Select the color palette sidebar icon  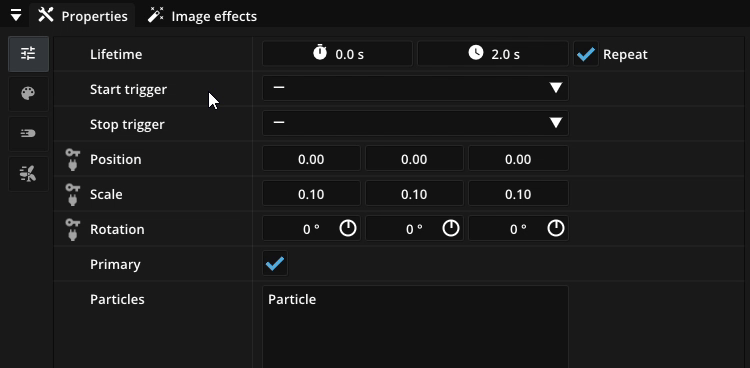(28, 93)
